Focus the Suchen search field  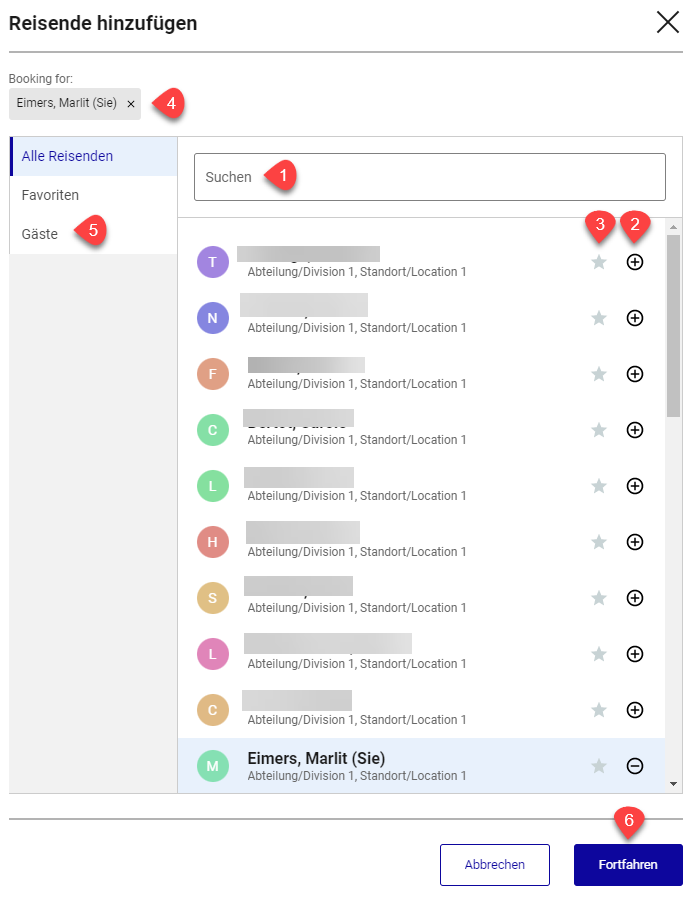[430, 177]
